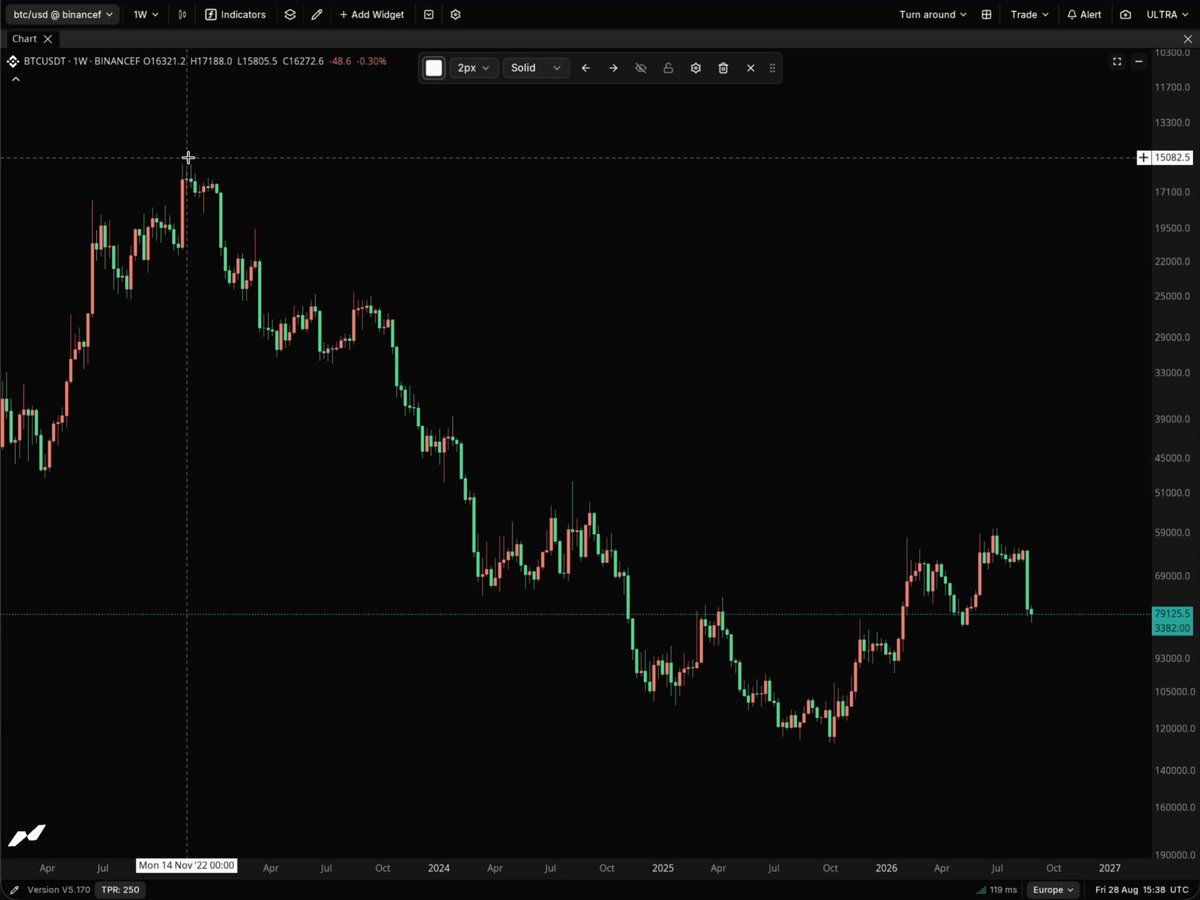The image size is (1200, 900).
Task: Open drawing settings in floating toolbar
Action: tap(696, 68)
